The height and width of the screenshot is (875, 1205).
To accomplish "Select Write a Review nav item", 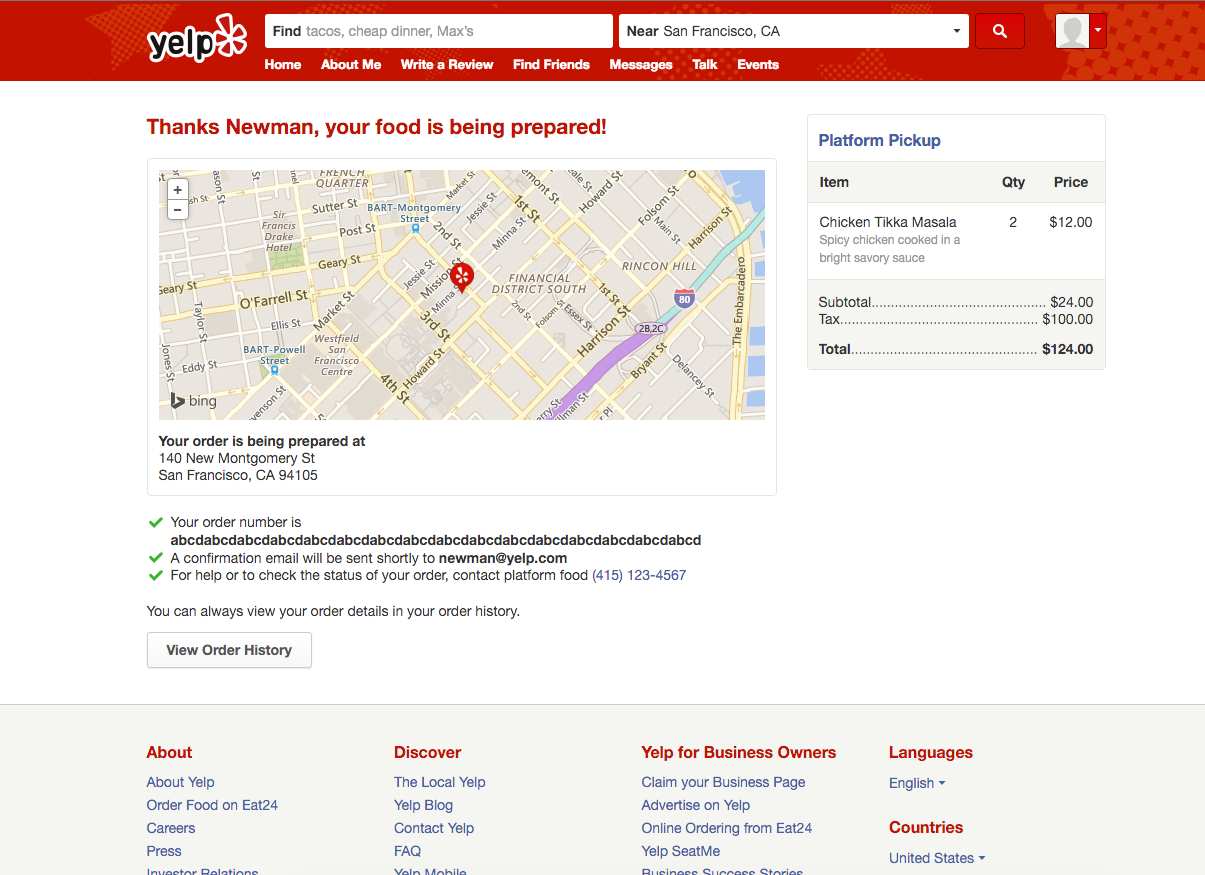I will (447, 64).
